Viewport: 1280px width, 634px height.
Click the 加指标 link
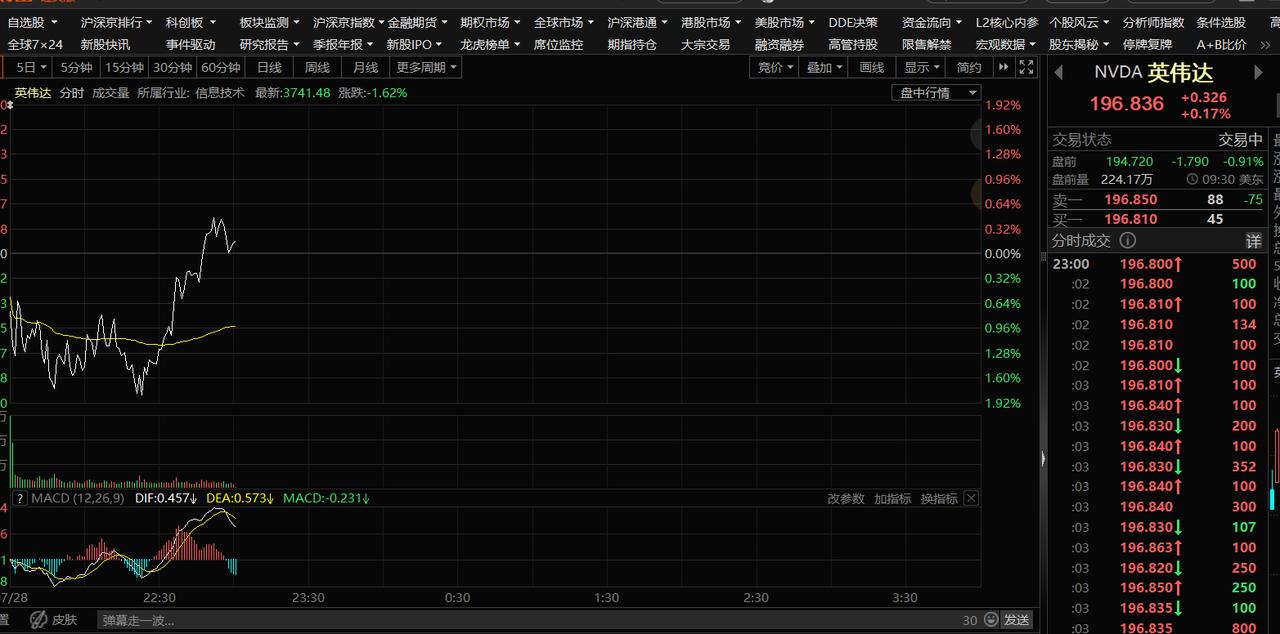point(892,498)
